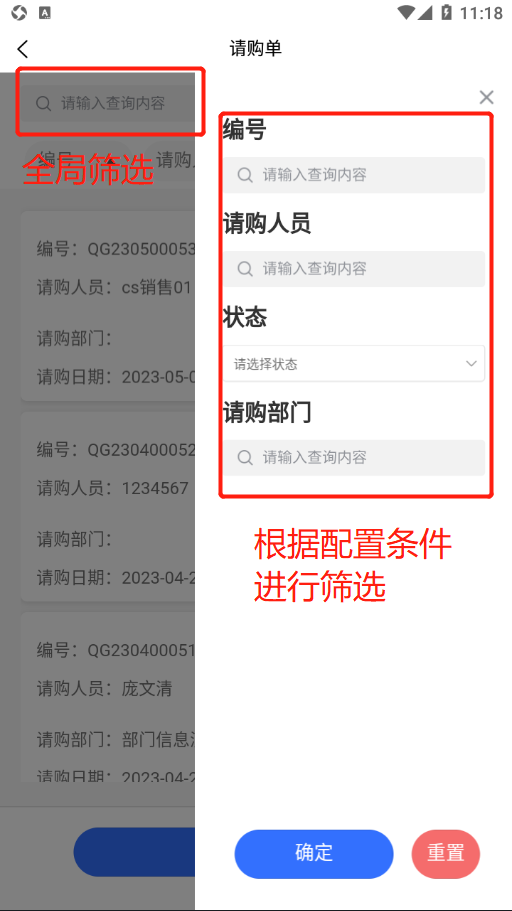
Task: Click the magnifier icon in 请购人员 field
Action: 245,269
